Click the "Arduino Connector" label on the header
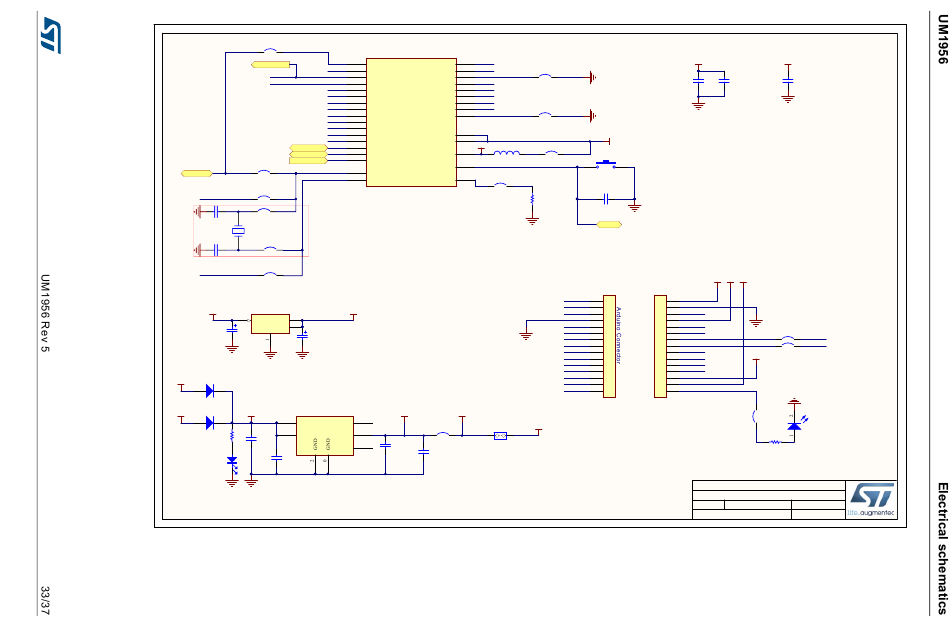The width and height of the screenshot is (950, 627). pyautogui.click(x=619, y=336)
